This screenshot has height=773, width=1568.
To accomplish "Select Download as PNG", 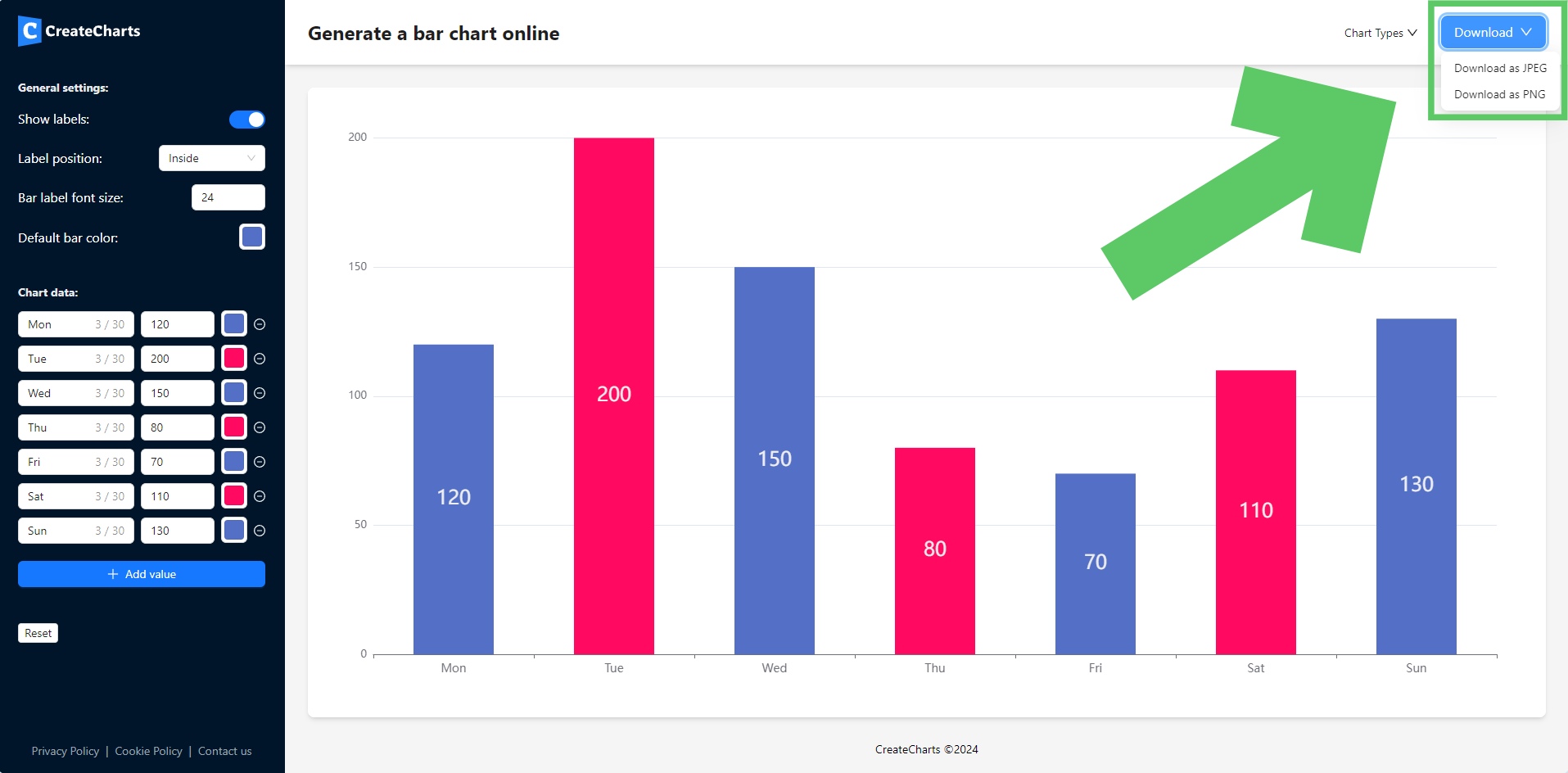I will (x=1498, y=94).
